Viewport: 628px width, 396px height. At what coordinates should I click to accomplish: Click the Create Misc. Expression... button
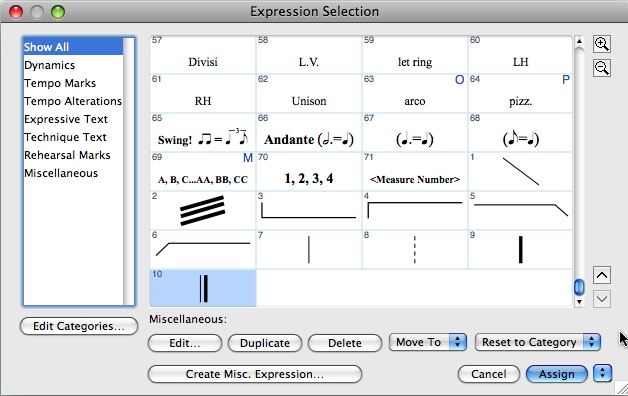pos(255,374)
